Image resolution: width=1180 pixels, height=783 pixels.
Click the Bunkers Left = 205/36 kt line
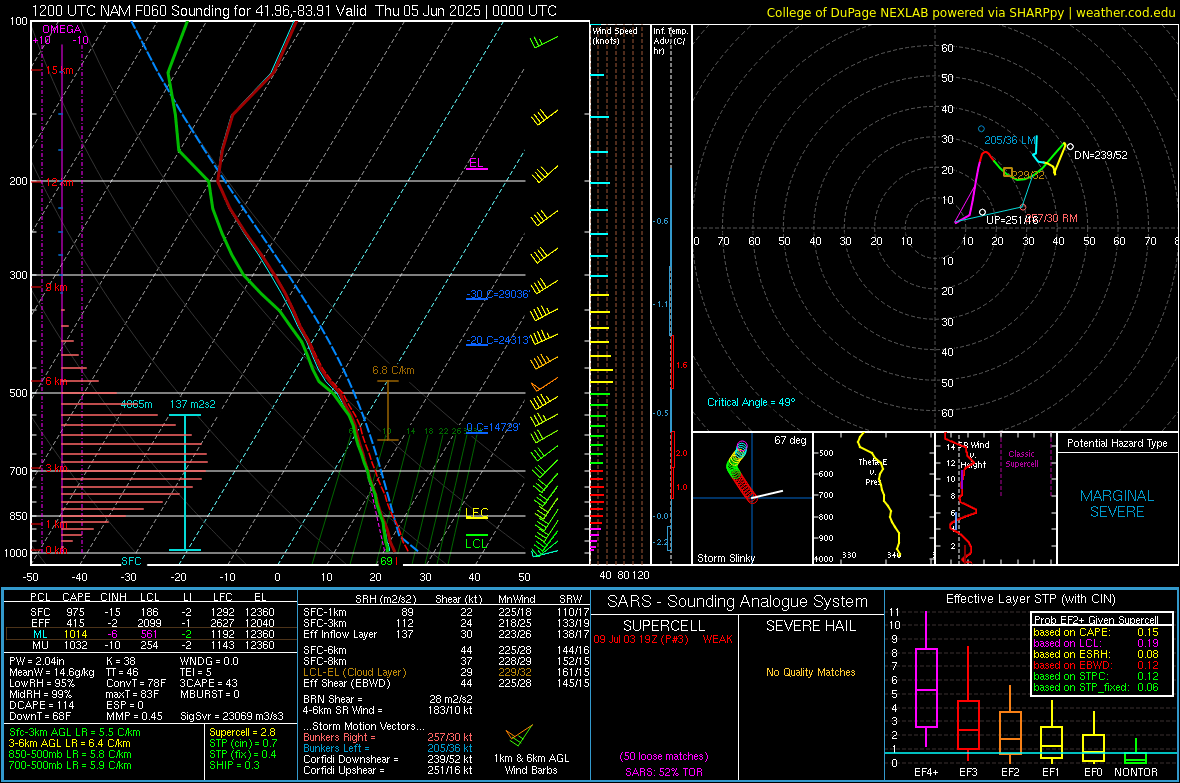click(388, 748)
